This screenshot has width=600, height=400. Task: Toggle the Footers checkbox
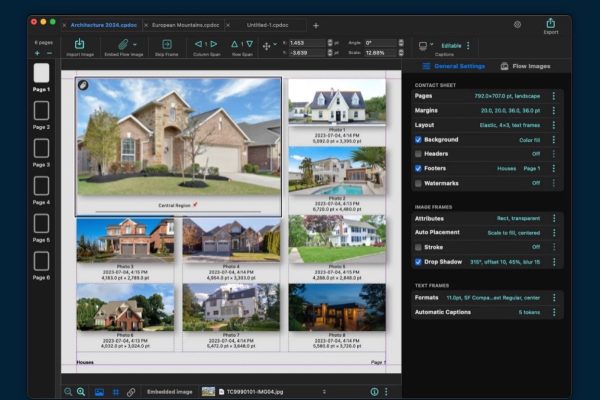(418, 168)
